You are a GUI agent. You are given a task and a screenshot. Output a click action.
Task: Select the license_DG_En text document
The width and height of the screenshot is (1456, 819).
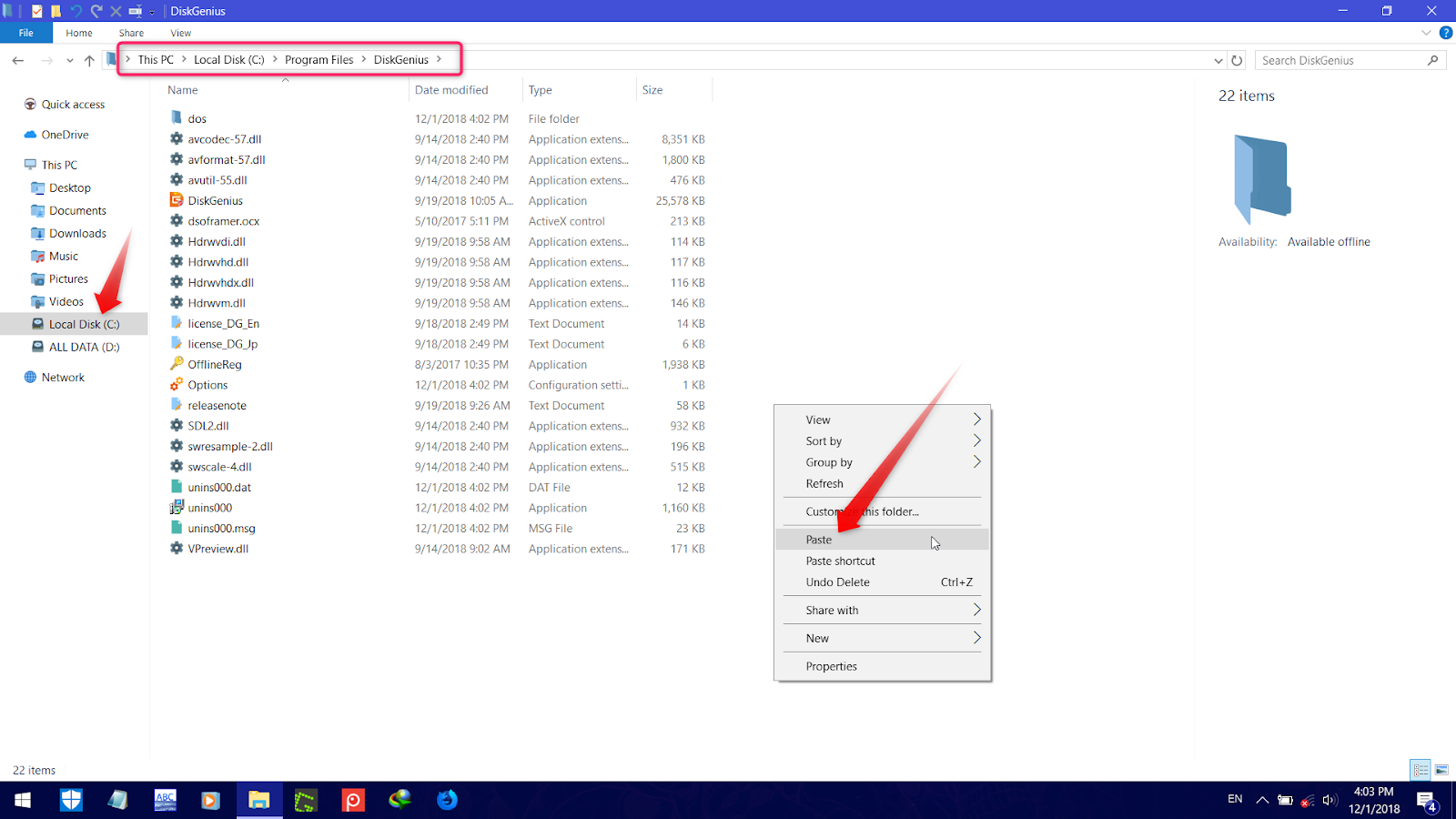click(223, 323)
